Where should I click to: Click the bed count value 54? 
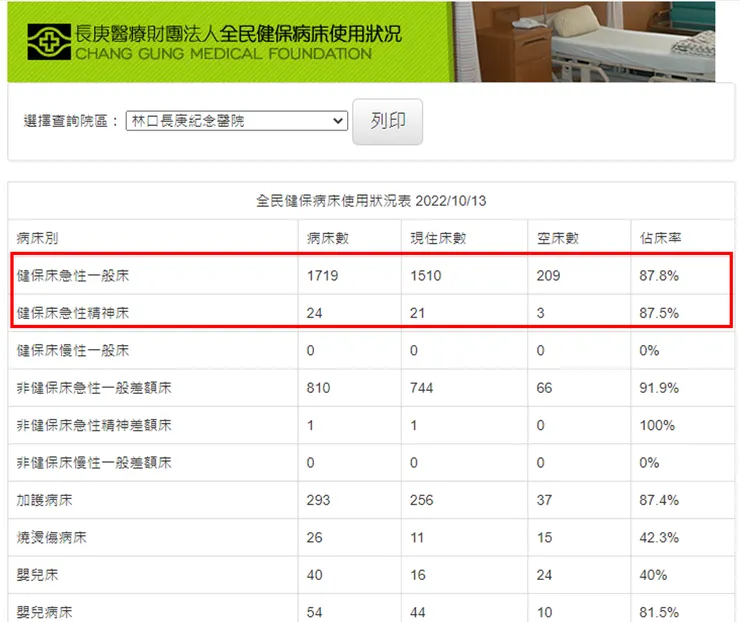314,613
